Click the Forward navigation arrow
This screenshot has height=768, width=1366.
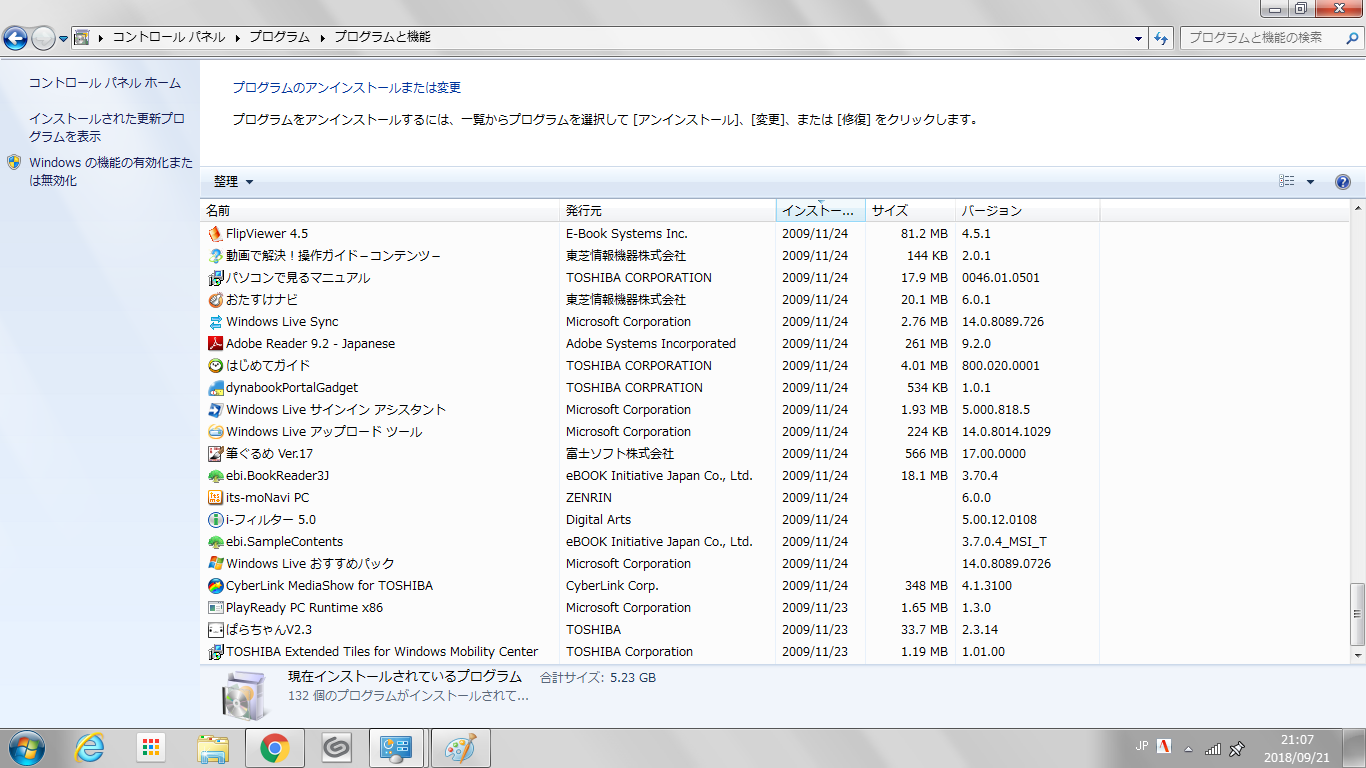(x=44, y=38)
